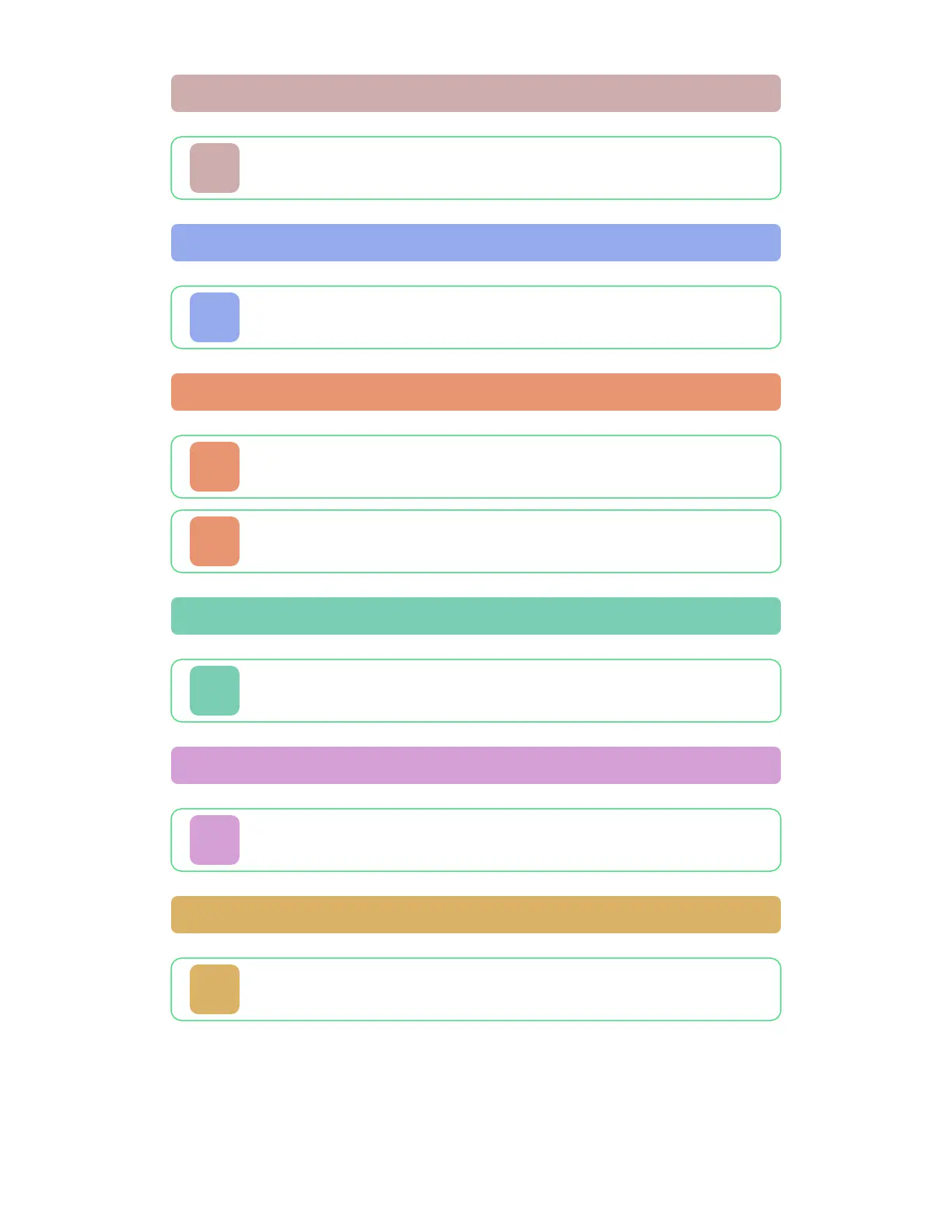Click the periwinkle blue header bar
The width and height of the screenshot is (952, 1232).
point(476,243)
